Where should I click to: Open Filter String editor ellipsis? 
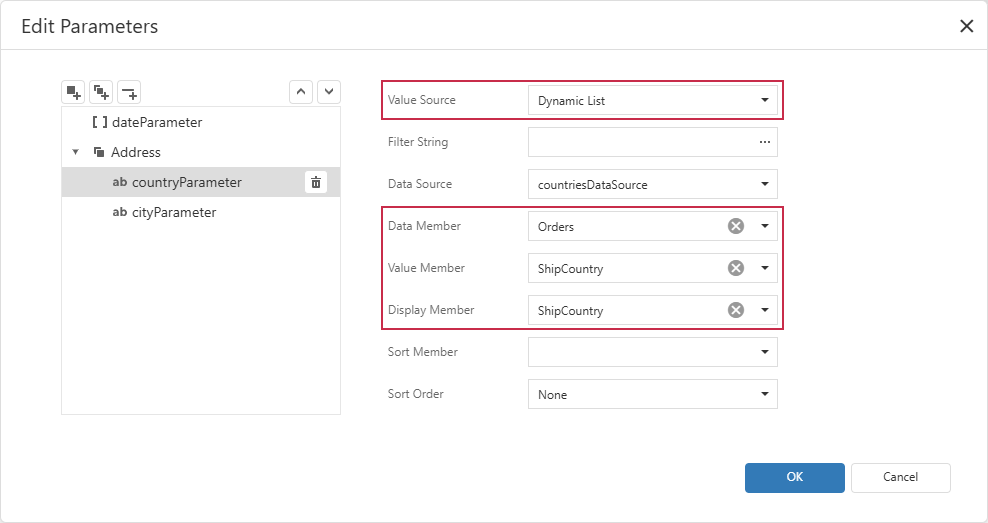(x=765, y=142)
